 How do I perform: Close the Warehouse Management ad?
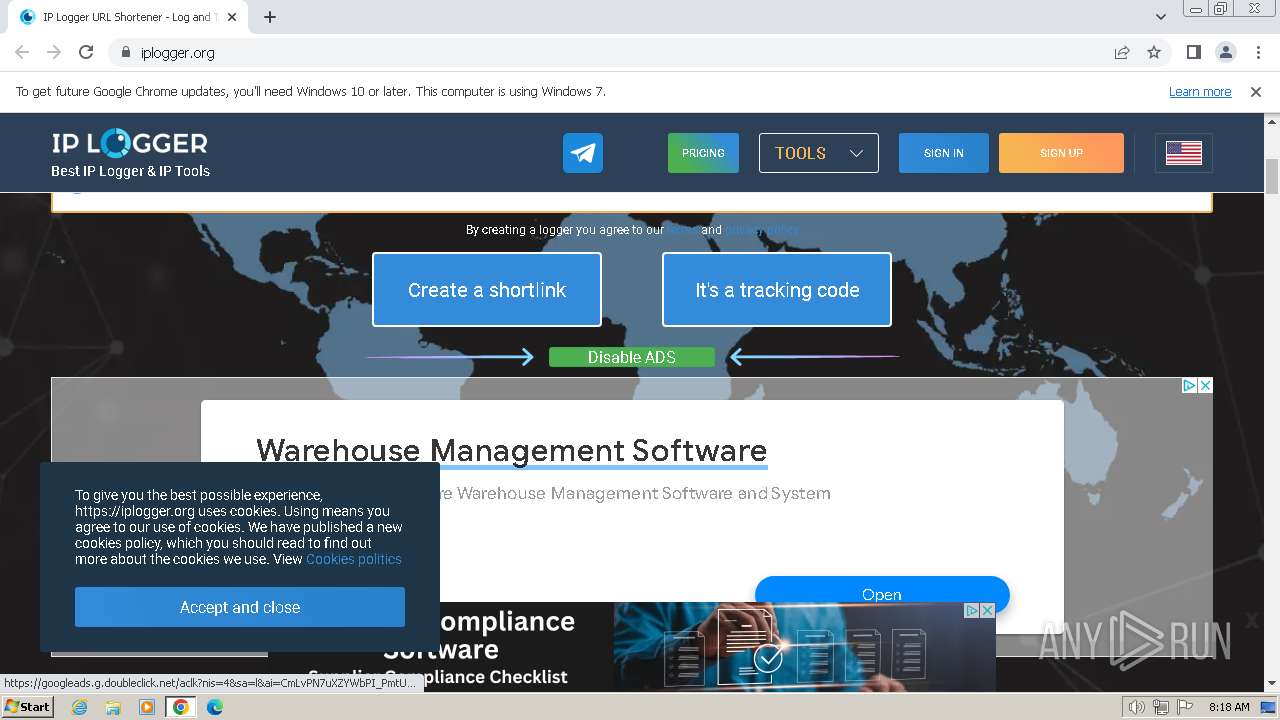[1205, 386]
